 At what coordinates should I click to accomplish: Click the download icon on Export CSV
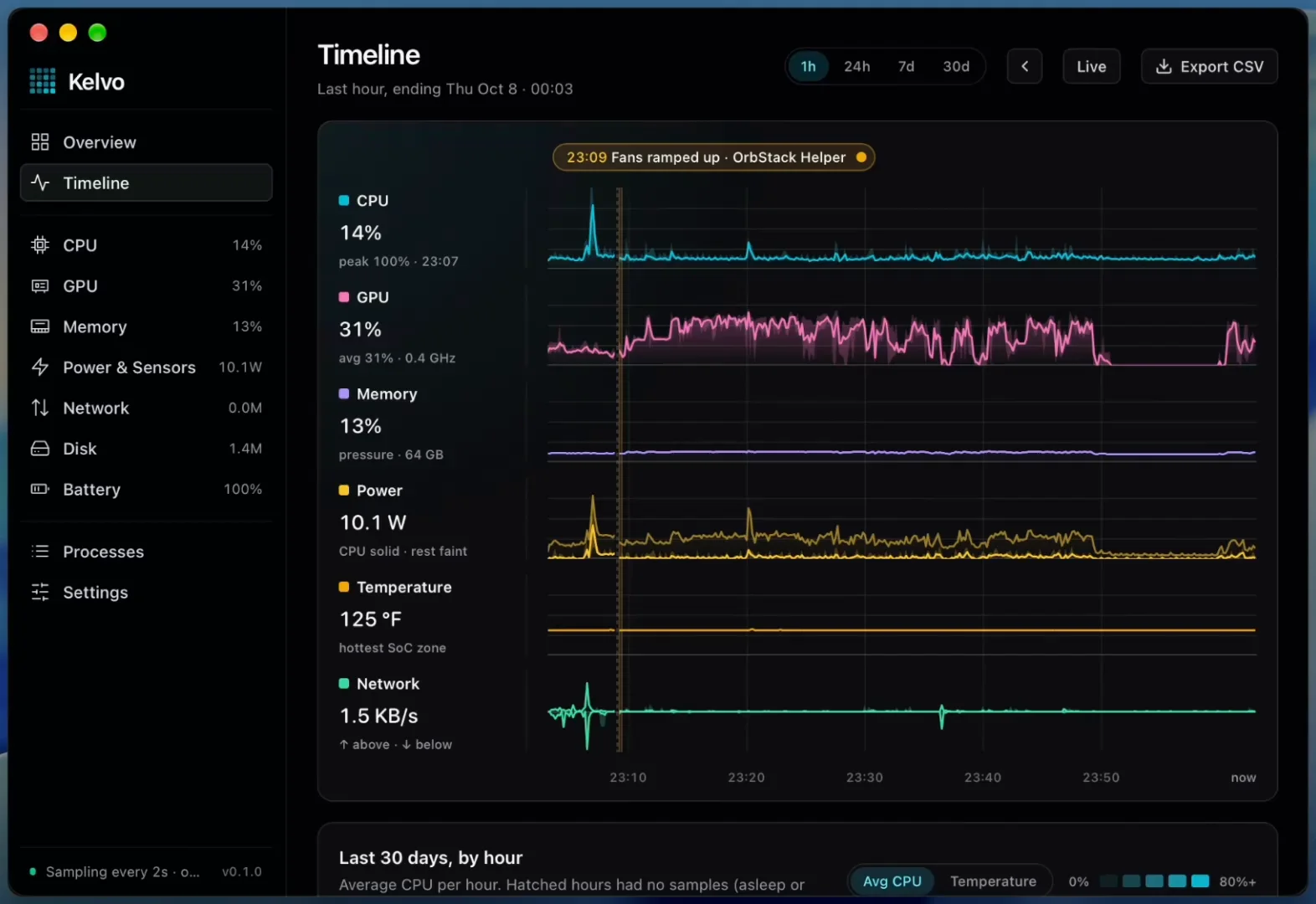[x=1164, y=67]
